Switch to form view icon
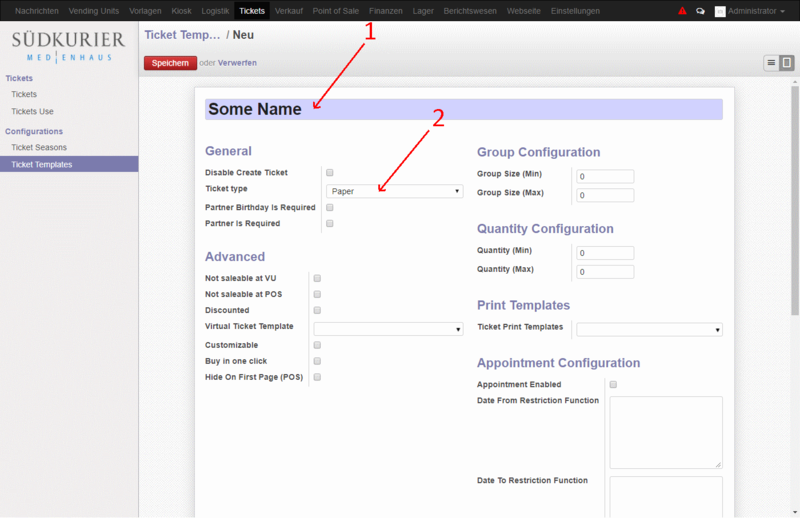The width and height of the screenshot is (800, 518). [x=787, y=63]
